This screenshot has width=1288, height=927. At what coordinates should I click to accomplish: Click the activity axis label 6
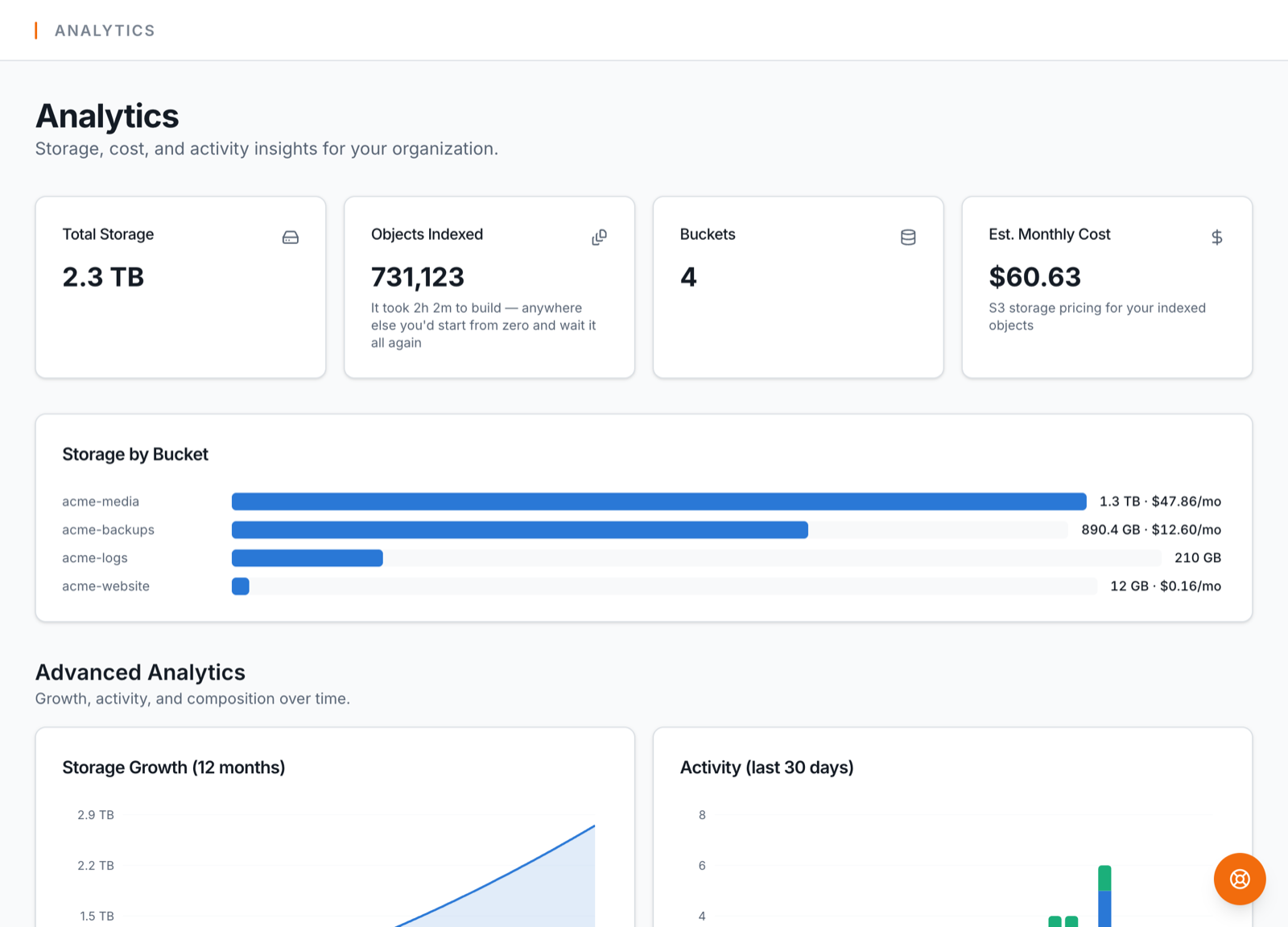pyautogui.click(x=702, y=866)
